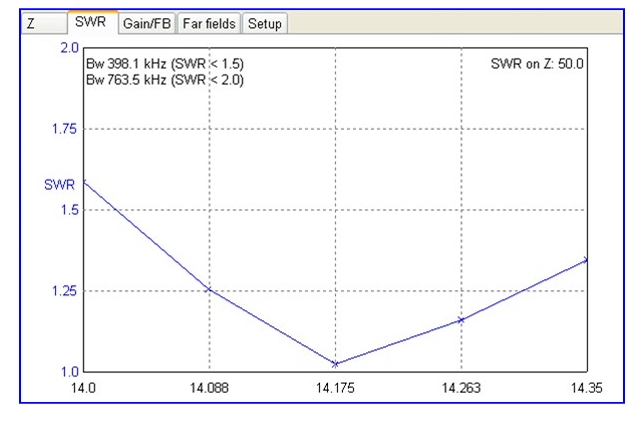Click the SWR label on the vertical axis
Viewport: 642px width, 424px height.
(58, 185)
